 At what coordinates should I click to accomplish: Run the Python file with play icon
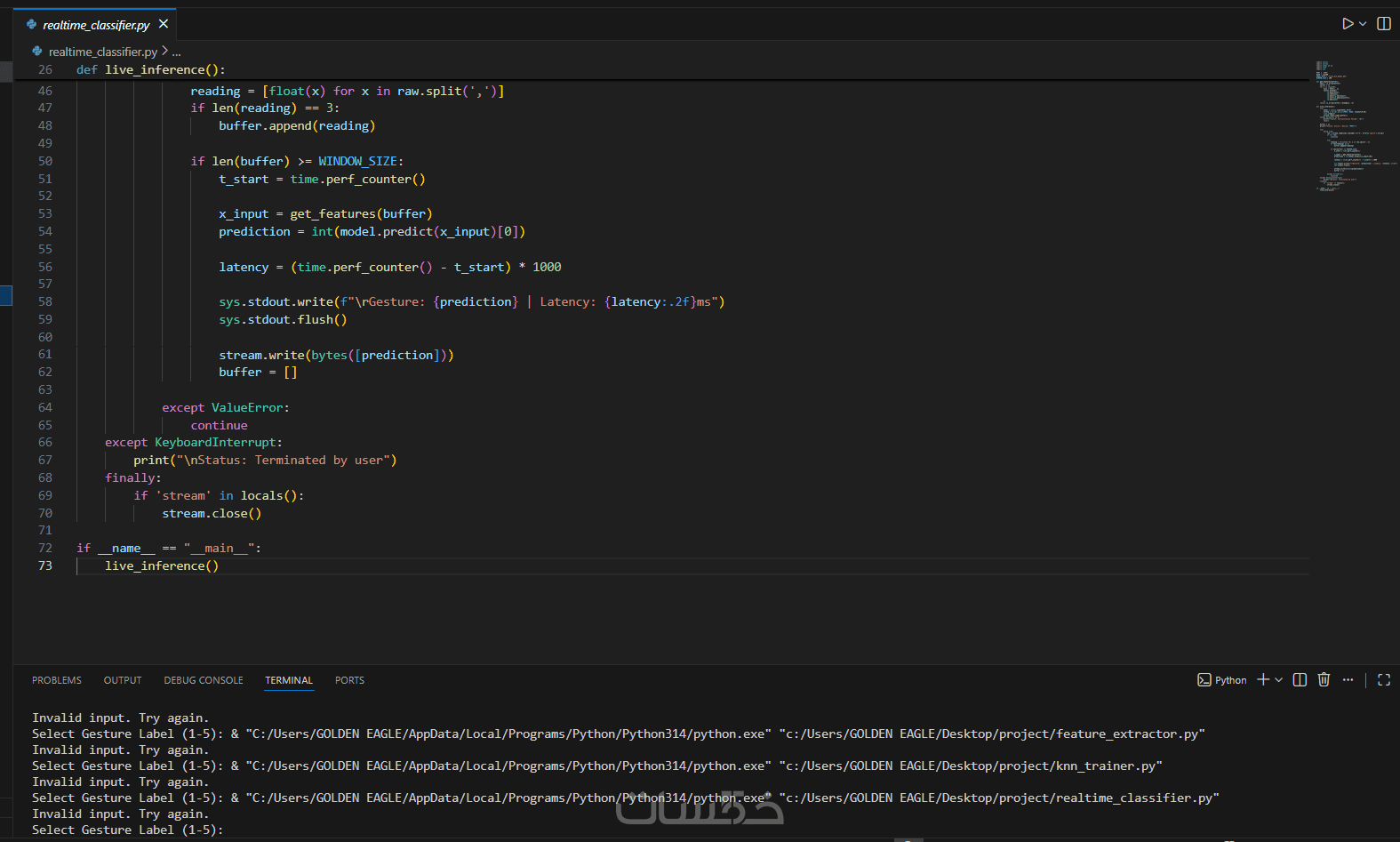click(x=1348, y=24)
